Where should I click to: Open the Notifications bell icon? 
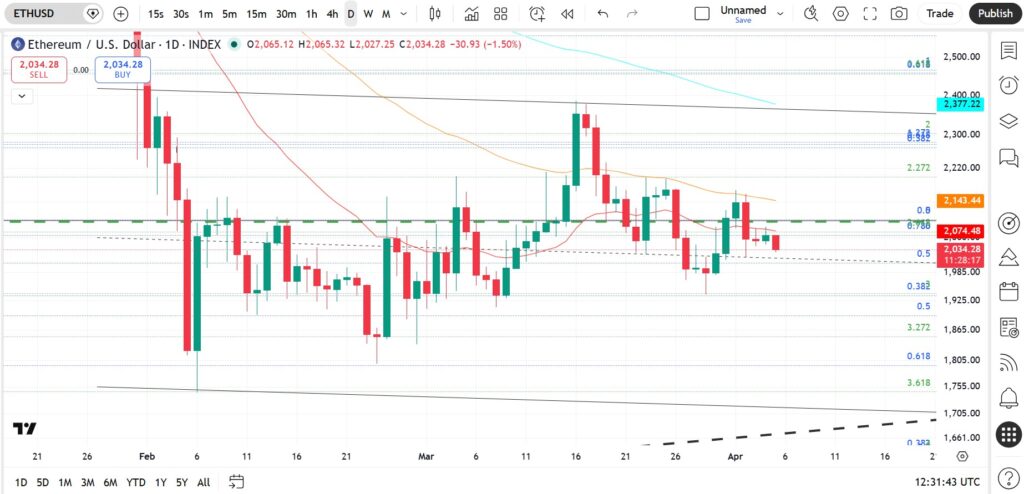[x=1009, y=396]
